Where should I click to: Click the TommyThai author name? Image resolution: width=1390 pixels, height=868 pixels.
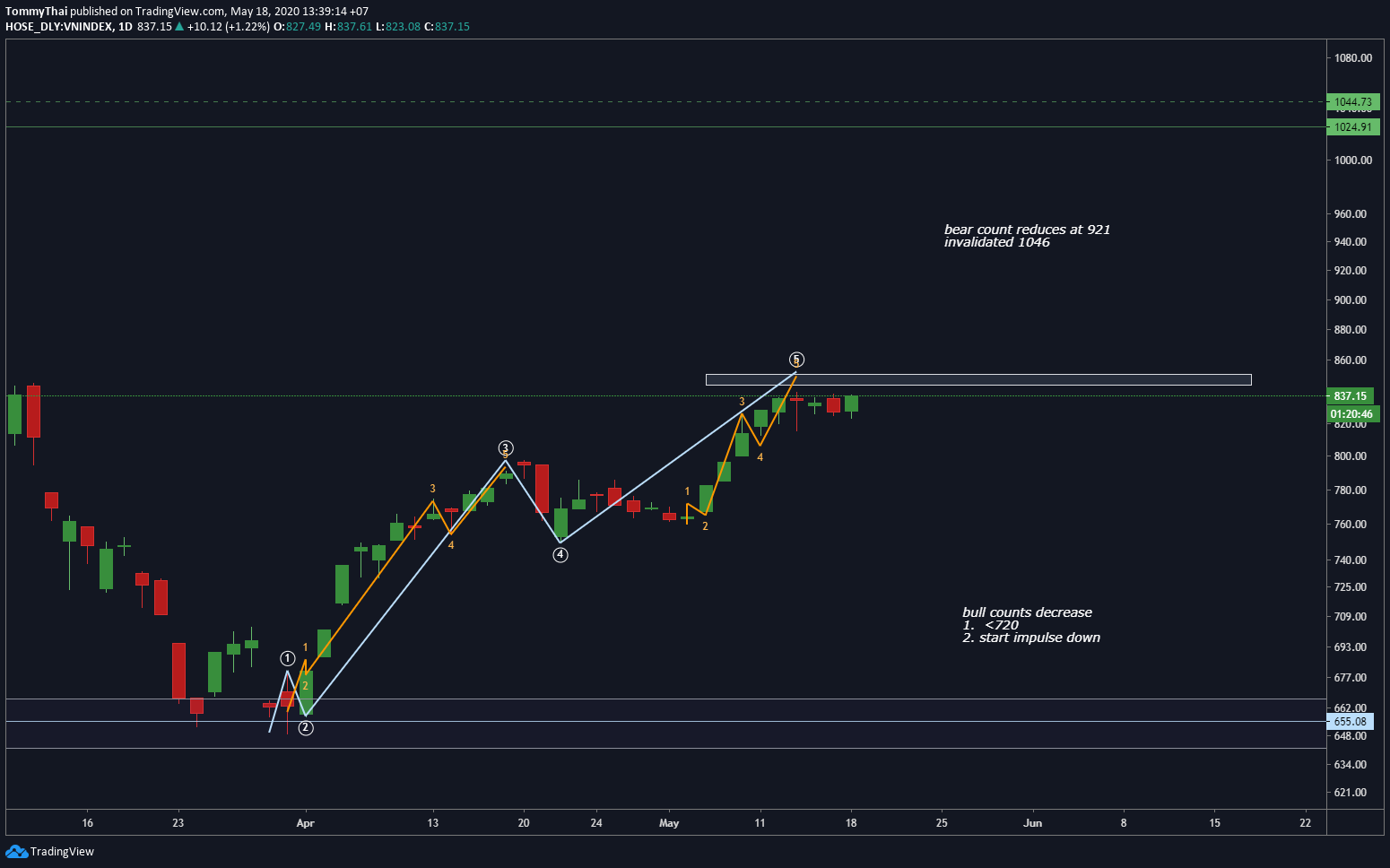[36, 11]
